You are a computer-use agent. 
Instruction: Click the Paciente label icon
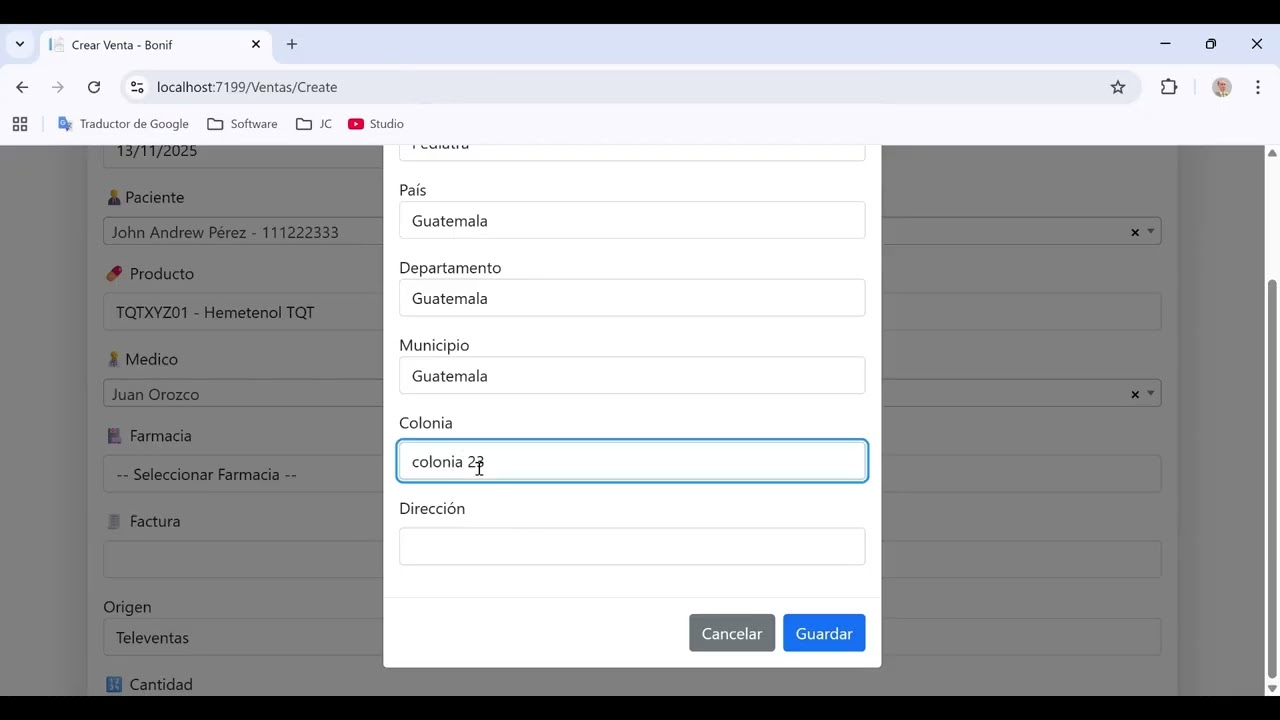tap(113, 198)
